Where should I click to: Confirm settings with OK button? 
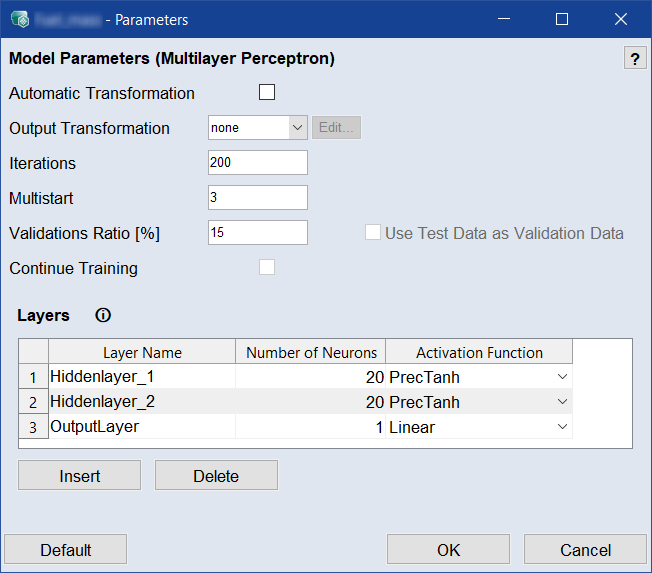coord(448,550)
